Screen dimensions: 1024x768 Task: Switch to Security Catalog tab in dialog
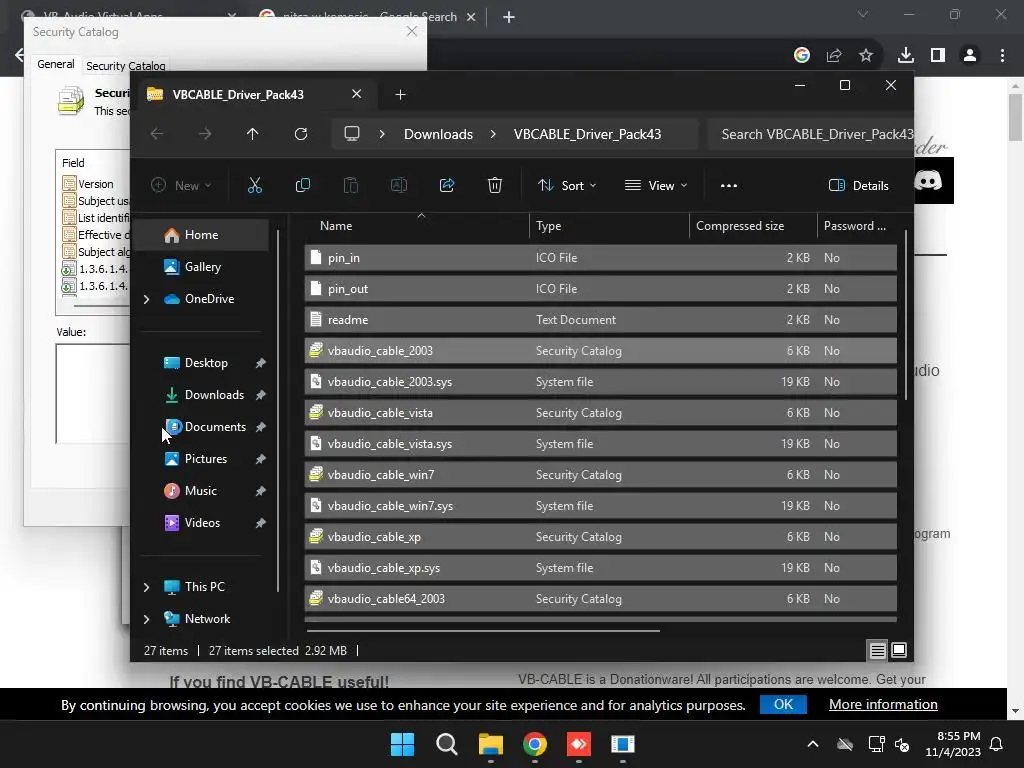pos(125,66)
